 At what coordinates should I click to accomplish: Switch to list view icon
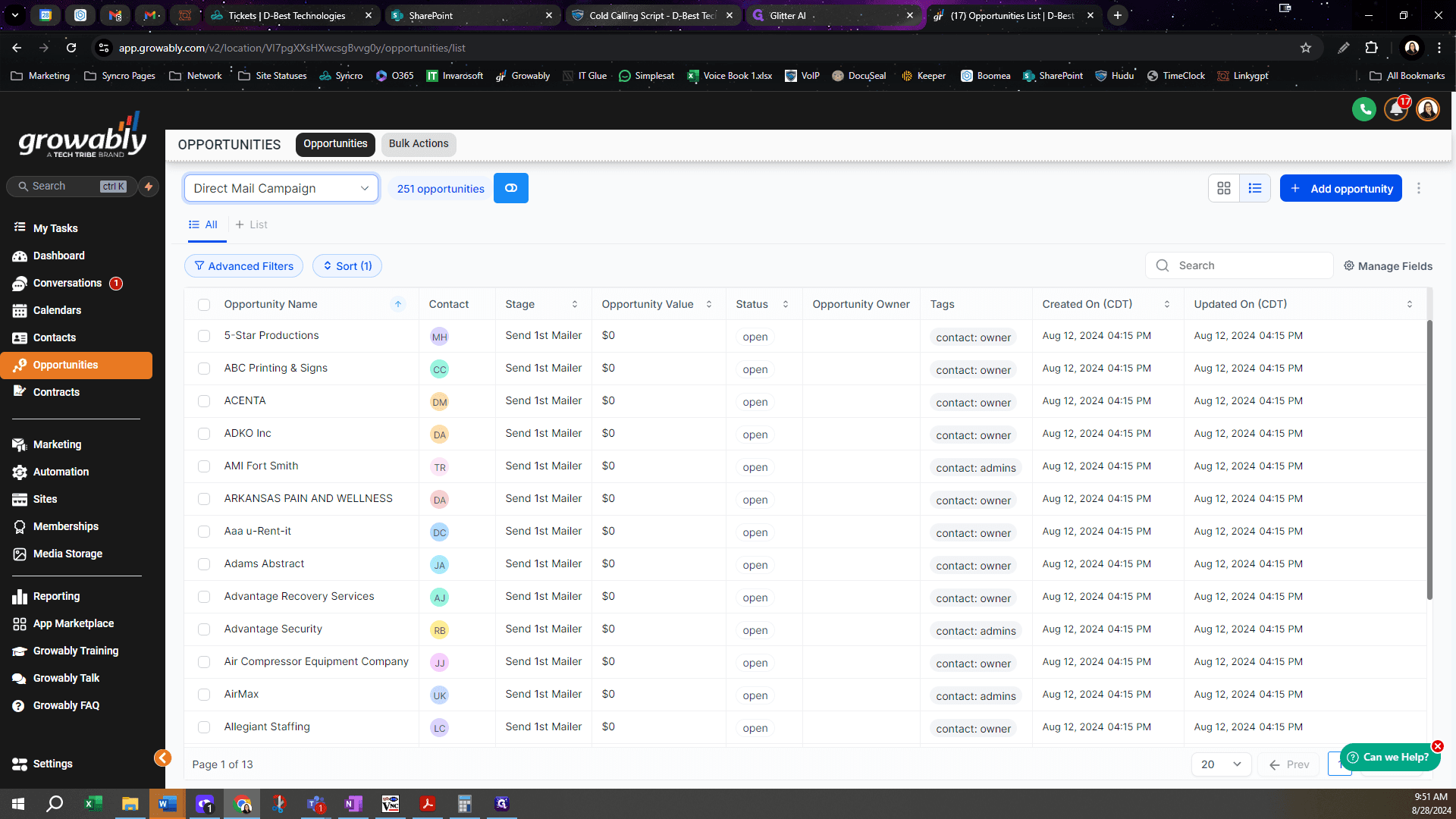coord(1255,189)
